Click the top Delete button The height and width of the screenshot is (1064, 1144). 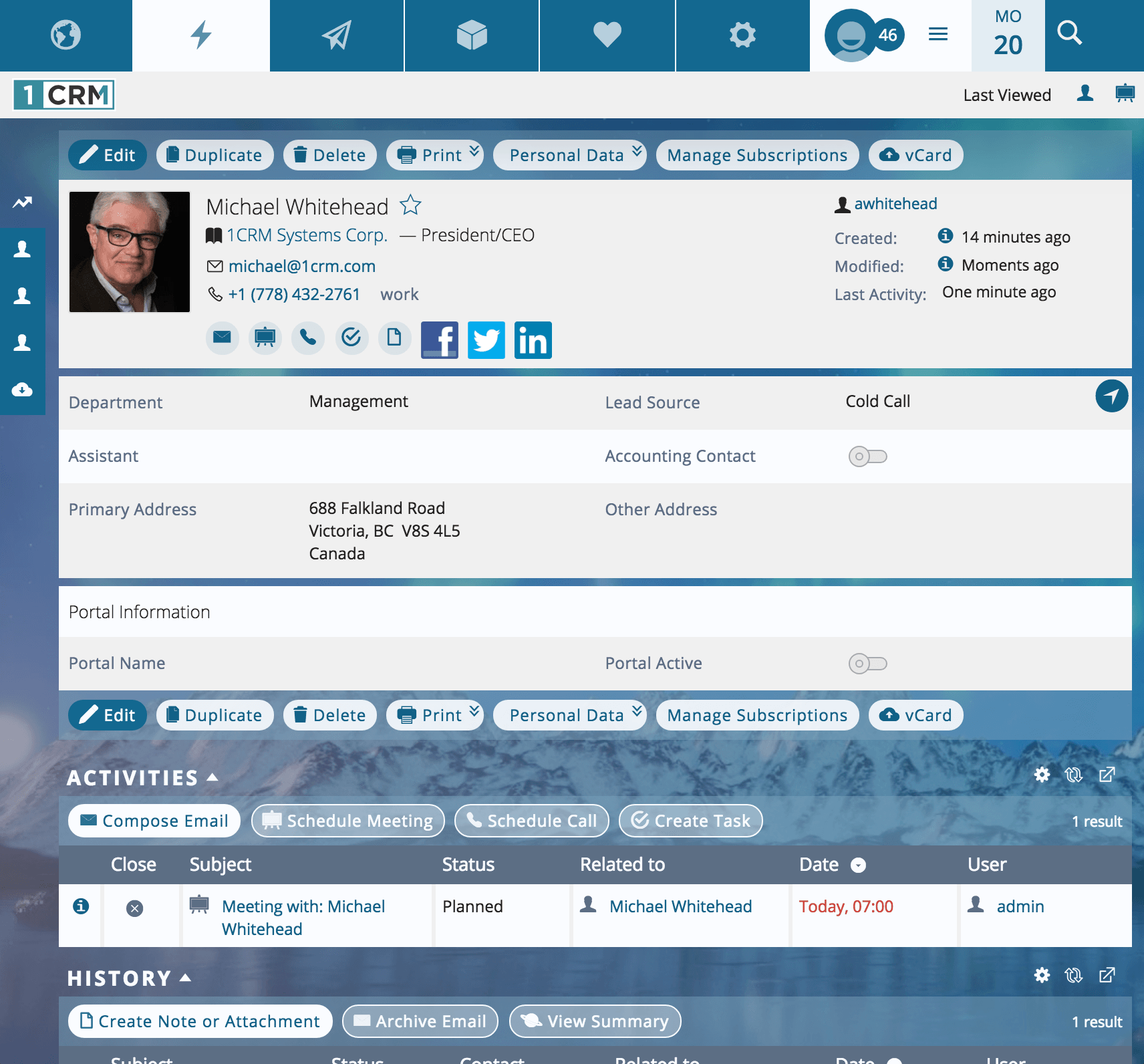330,155
